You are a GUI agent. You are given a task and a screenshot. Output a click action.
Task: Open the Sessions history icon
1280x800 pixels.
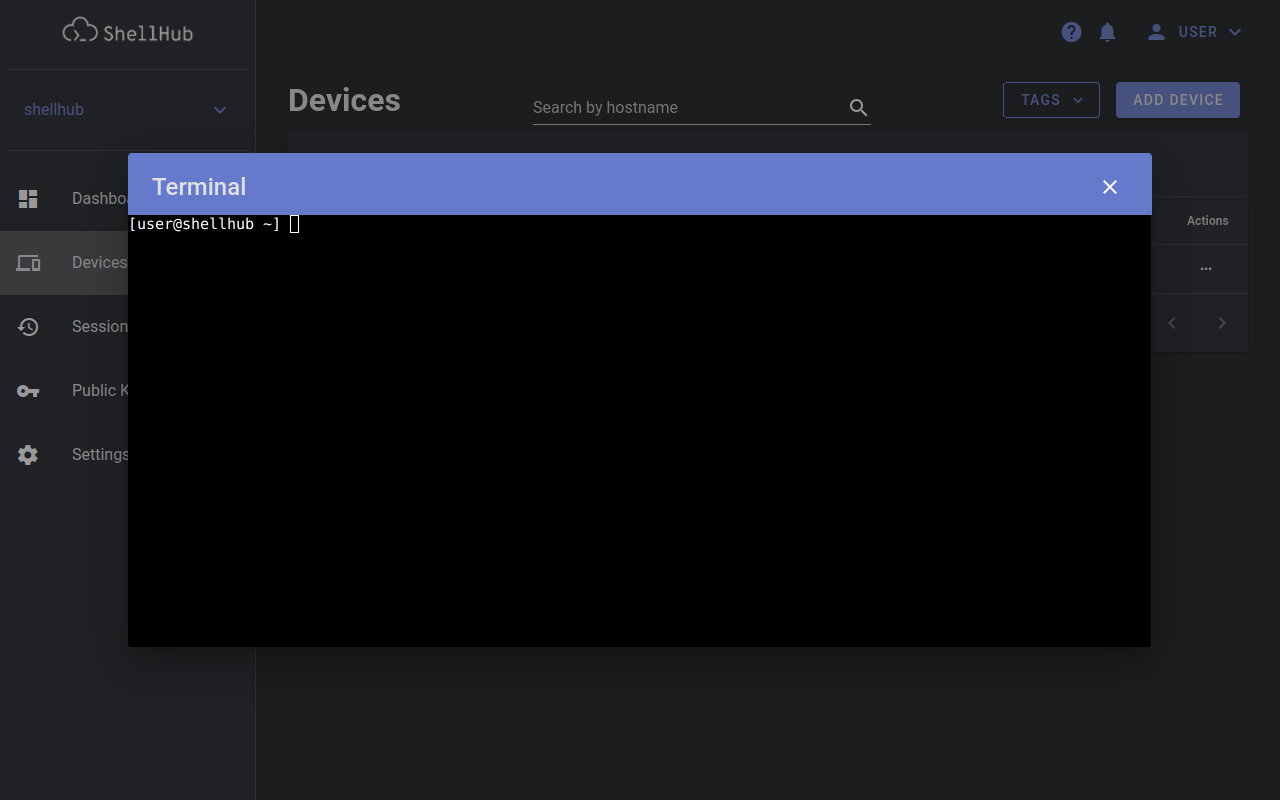pyautogui.click(x=28, y=326)
